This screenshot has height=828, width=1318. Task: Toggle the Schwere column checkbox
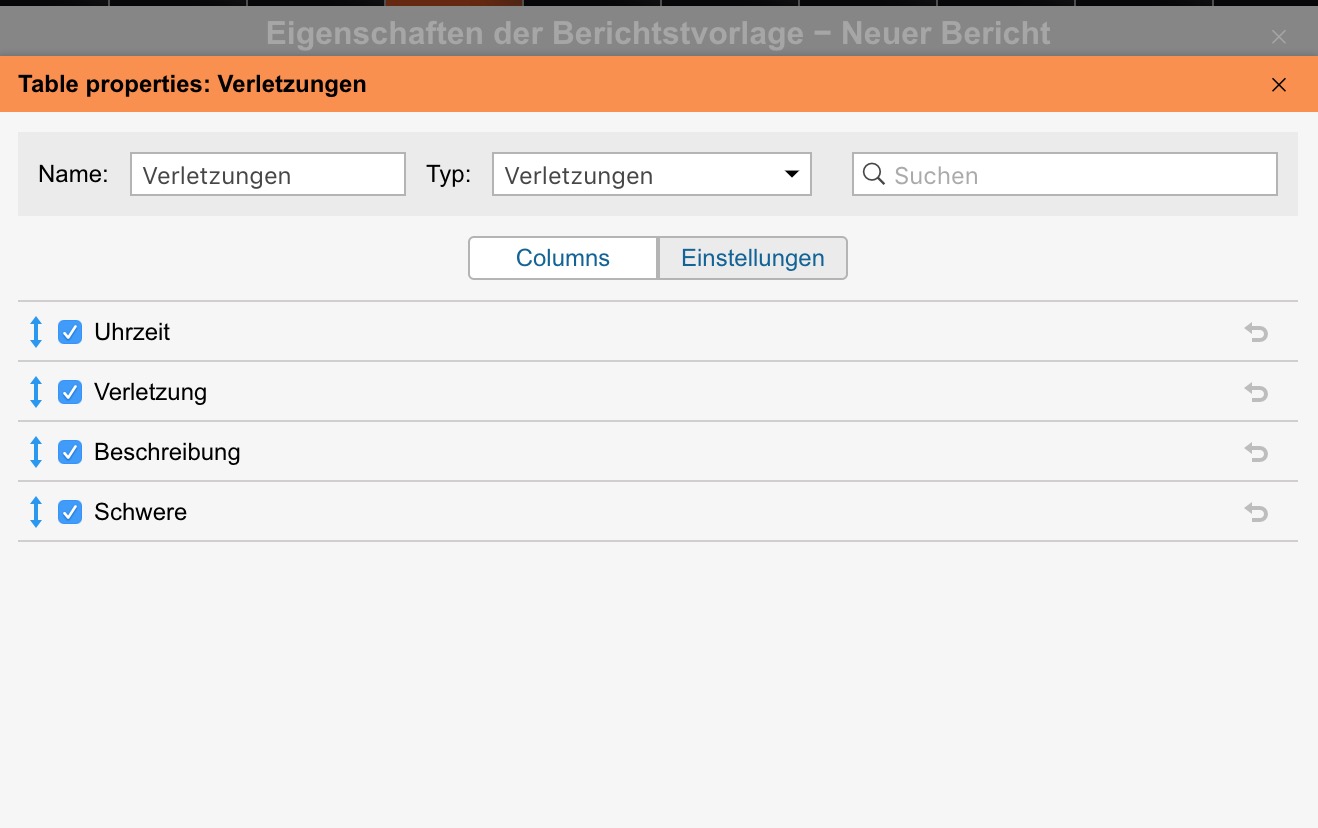[x=70, y=512]
